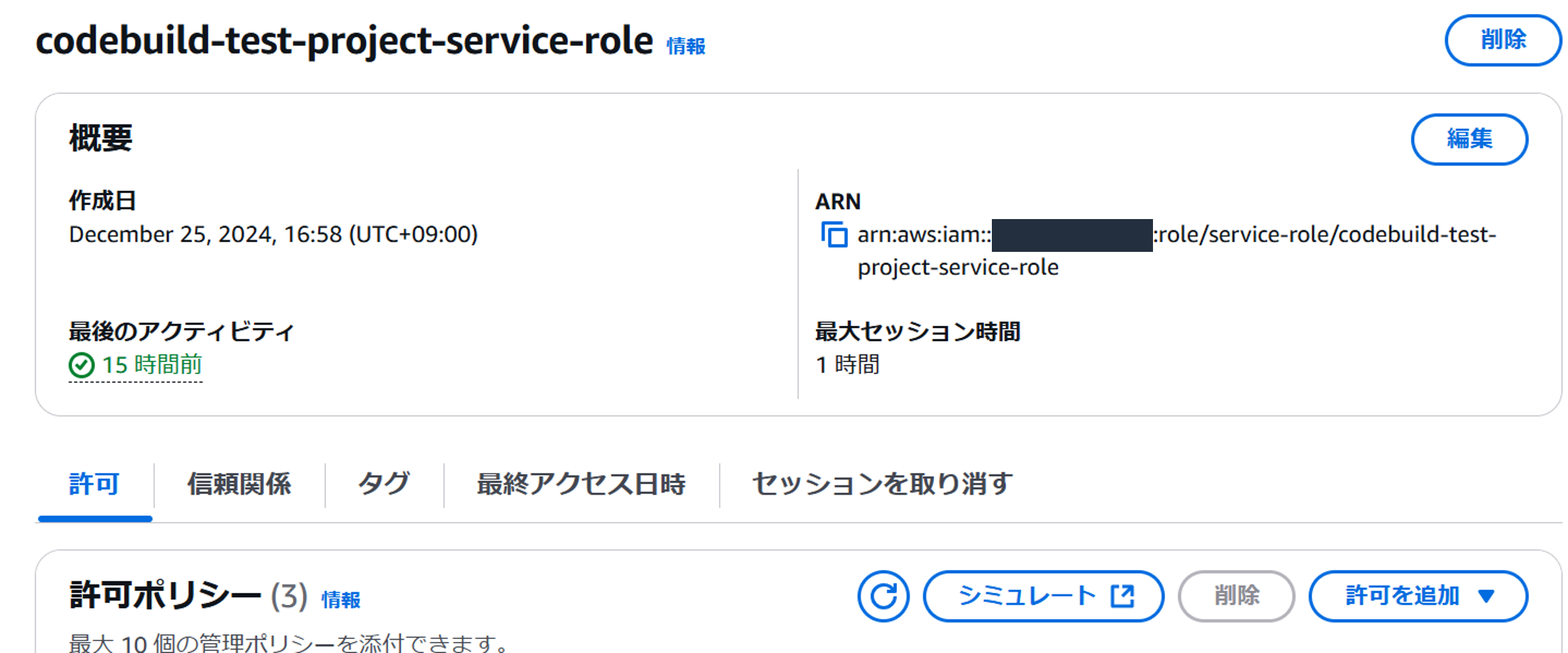Open 情報 next to codebuild-test-project-service-role title
Image resolution: width=1568 pixels, height=653 pixels.
coord(685,45)
